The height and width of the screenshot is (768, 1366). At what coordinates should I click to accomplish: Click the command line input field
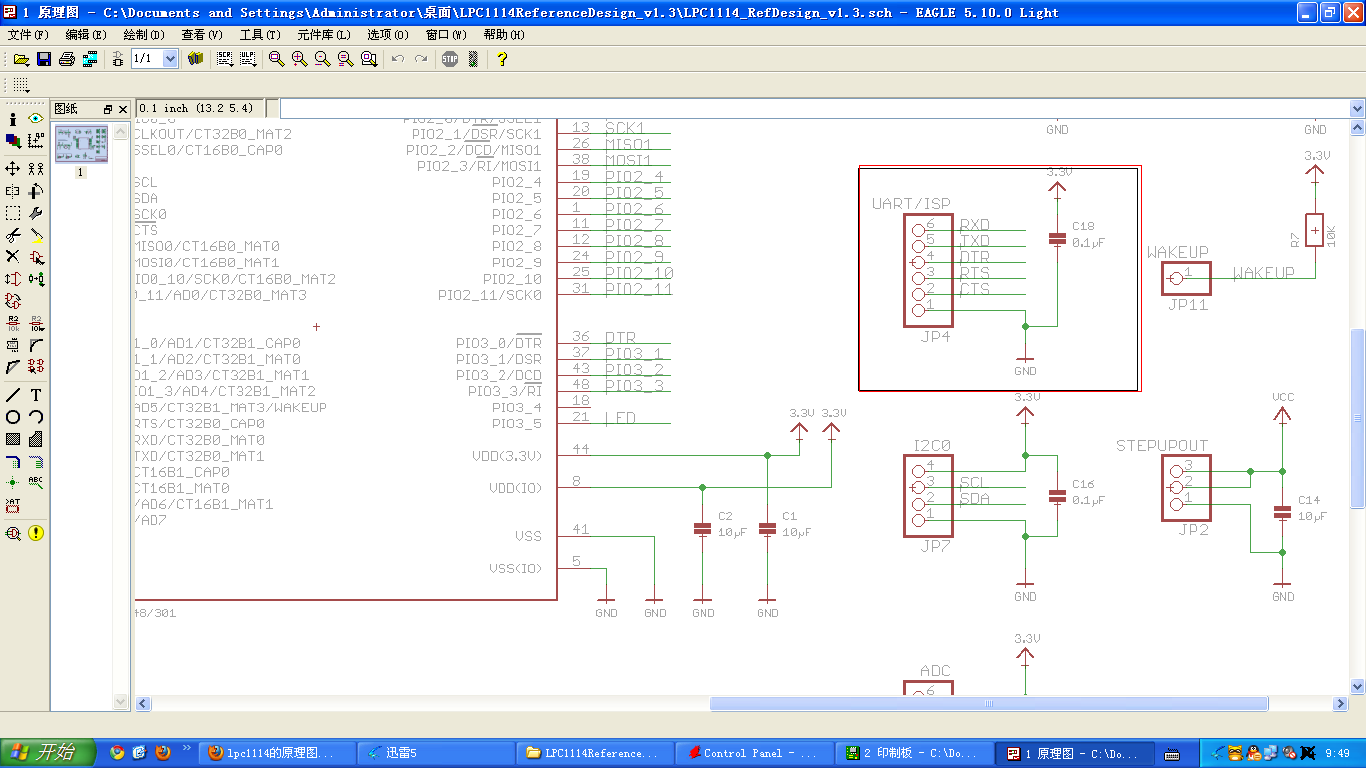pyautogui.click(x=814, y=108)
